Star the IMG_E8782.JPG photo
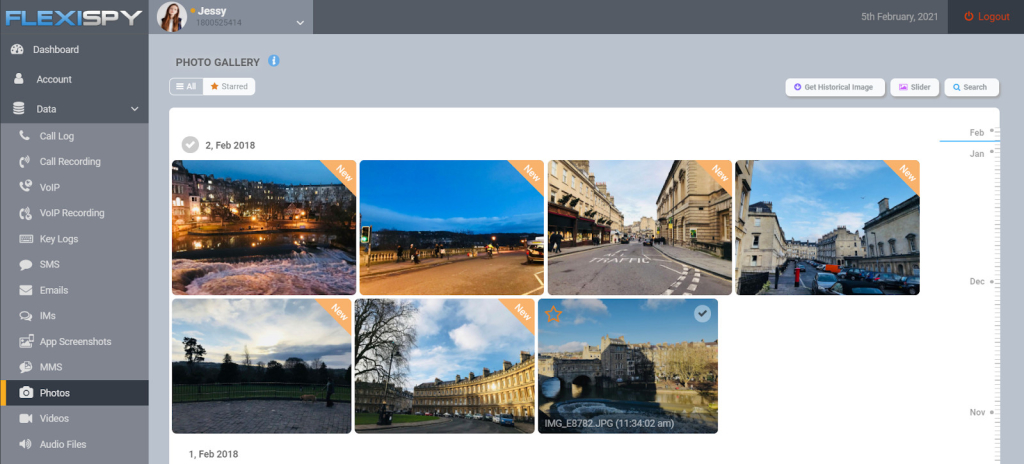Image resolution: width=1024 pixels, height=464 pixels. point(554,315)
